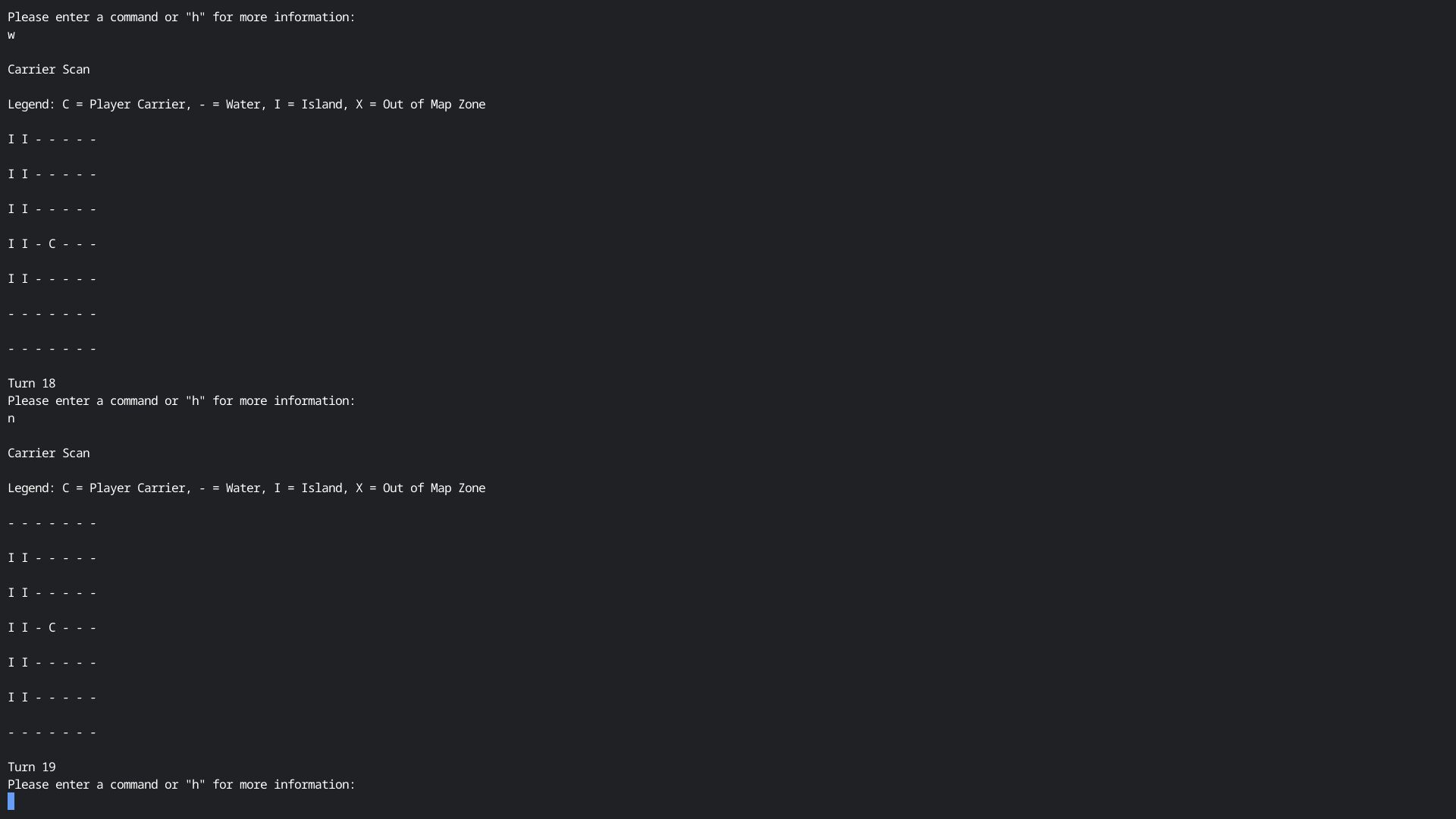1456x819 pixels.
Task: Click the "h" hint in the Turn 19 prompt line
Action: click(x=195, y=784)
